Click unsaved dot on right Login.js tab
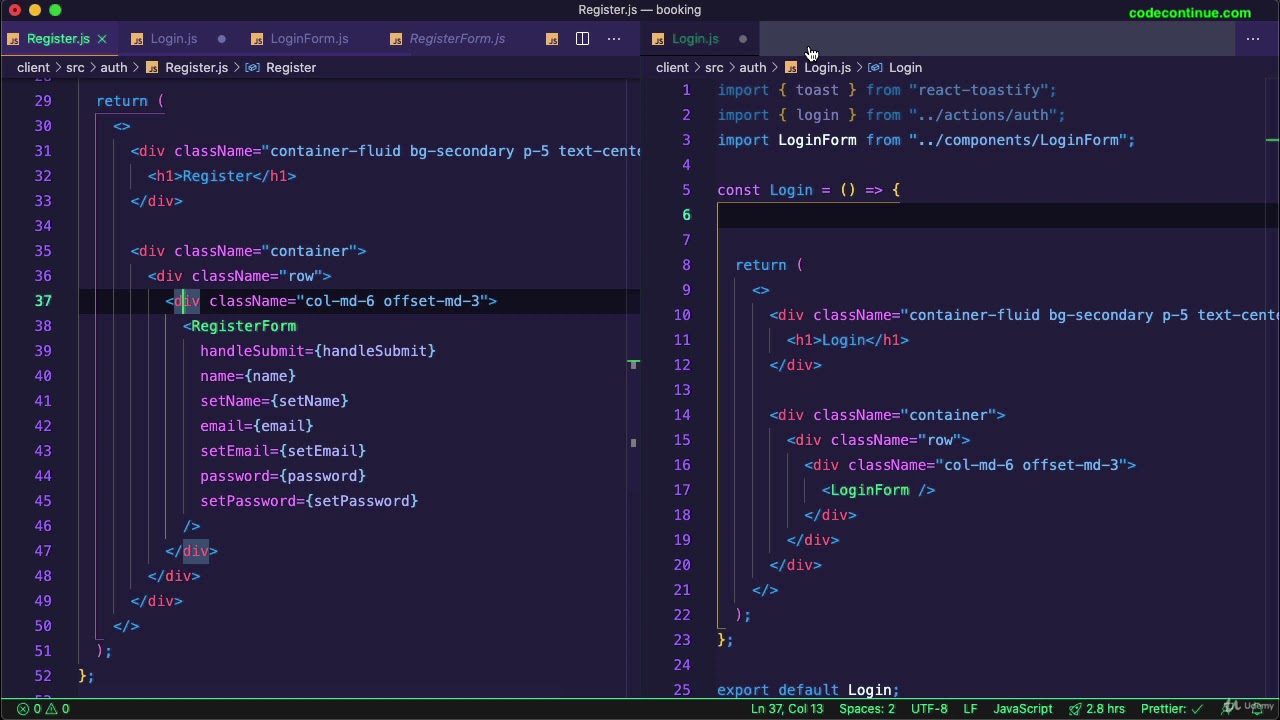The width and height of the screenshot is (1280, 720). [x=743, y=39]
